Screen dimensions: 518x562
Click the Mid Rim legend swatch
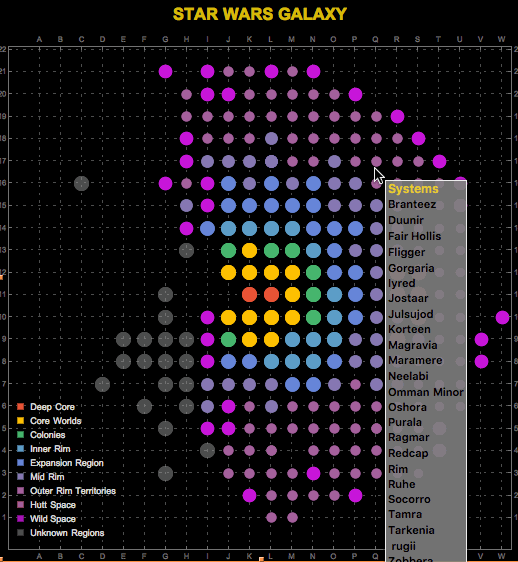(20, 477)
